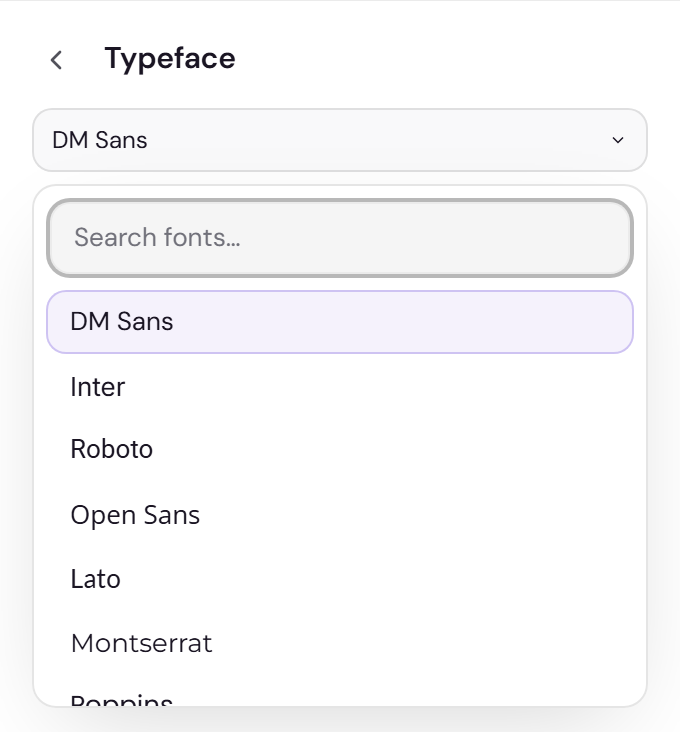Choose the Inter font option

click(340, 387)
